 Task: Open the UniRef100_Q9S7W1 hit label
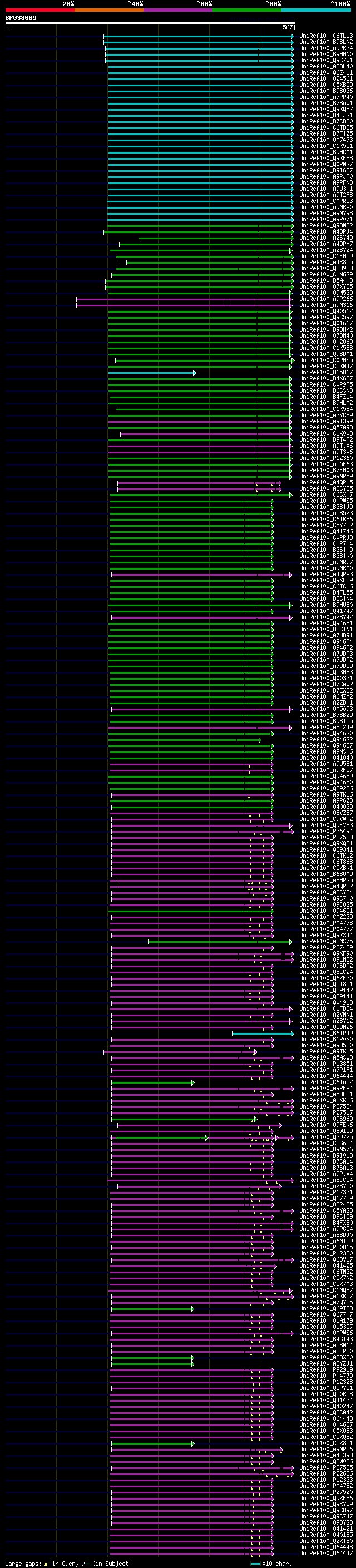[x=325, y=60]
